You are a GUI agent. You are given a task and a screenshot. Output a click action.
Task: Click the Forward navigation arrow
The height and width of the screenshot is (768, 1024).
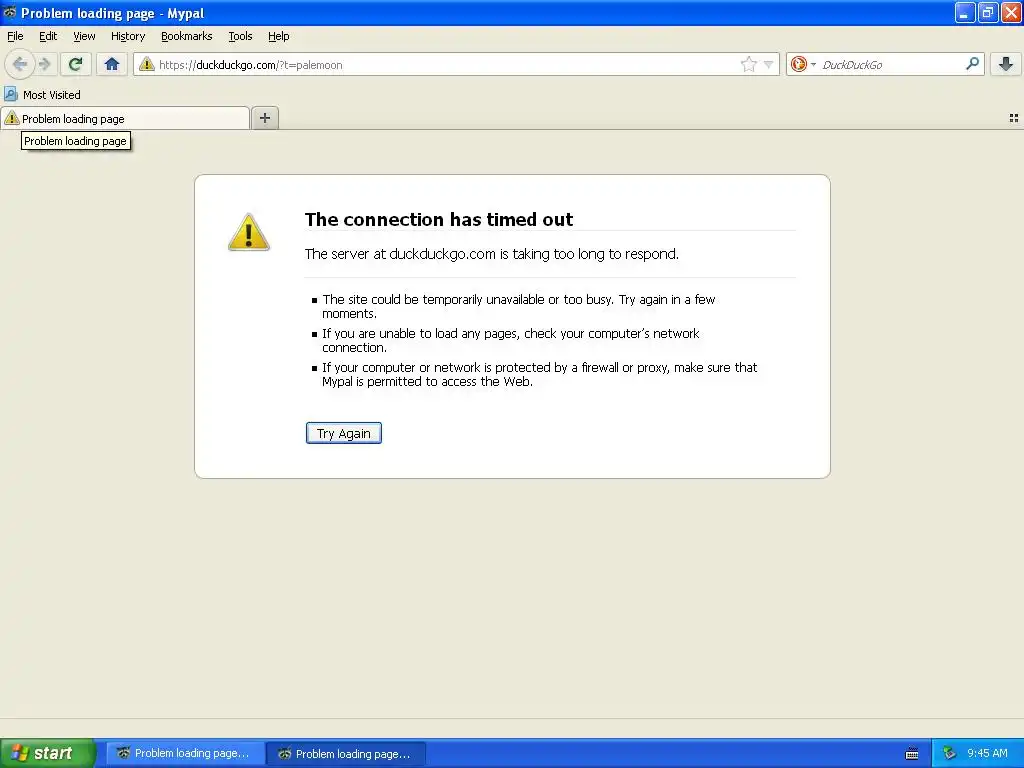coord(44,64)
